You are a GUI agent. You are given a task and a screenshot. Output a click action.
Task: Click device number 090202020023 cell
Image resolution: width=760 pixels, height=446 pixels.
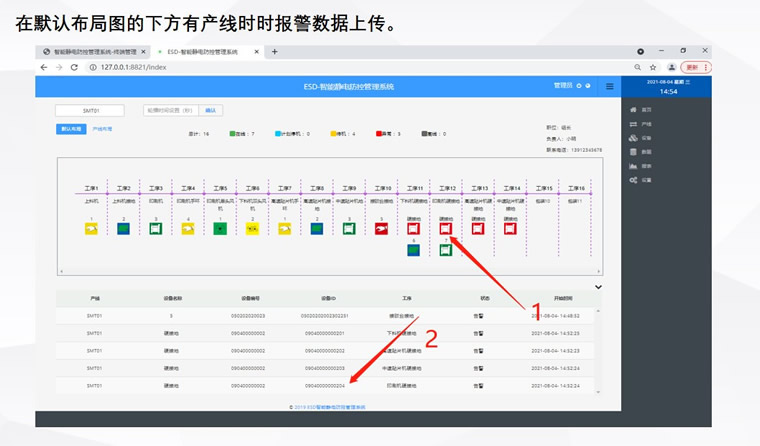(248, 316)
